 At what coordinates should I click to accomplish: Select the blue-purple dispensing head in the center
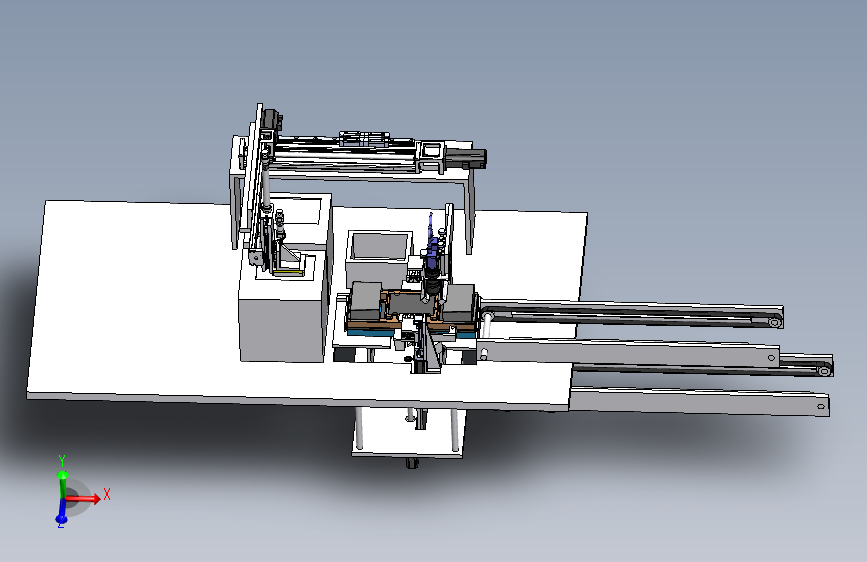tap(432, 253)
